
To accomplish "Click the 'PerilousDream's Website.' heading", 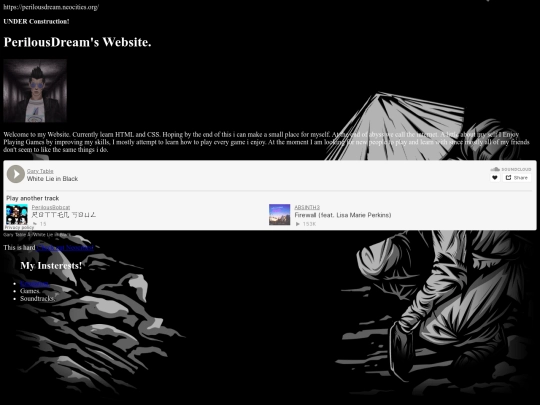I will (77, 42).
